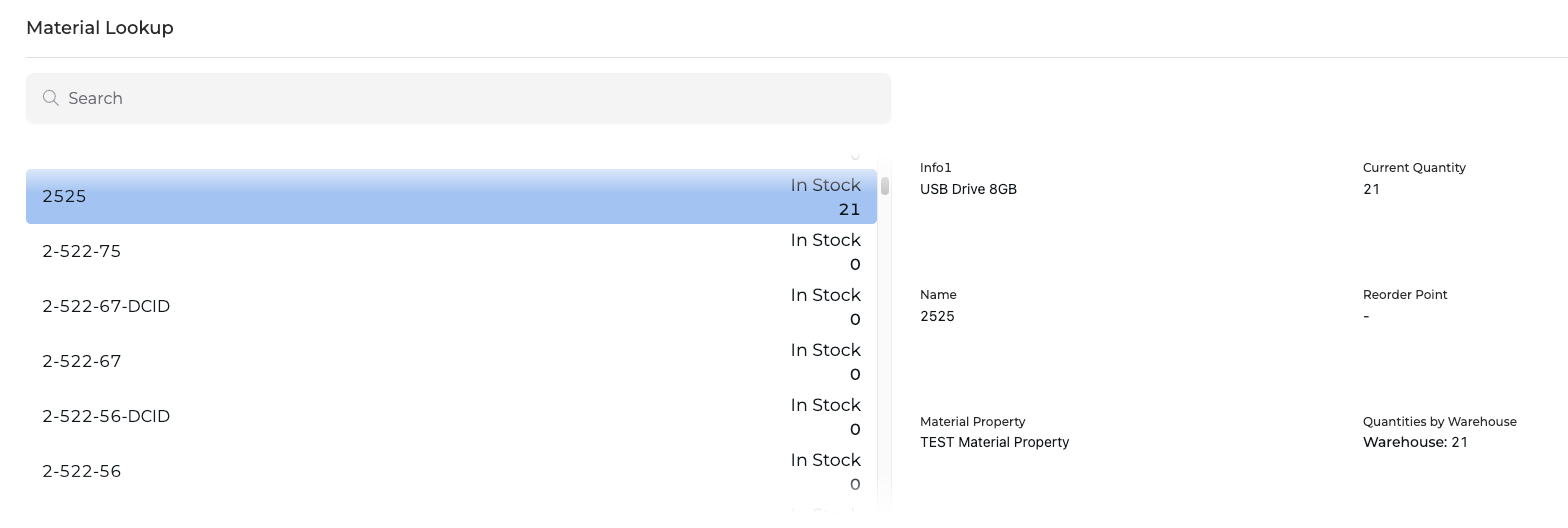Click the magnifier search icon

coord(50,98)
